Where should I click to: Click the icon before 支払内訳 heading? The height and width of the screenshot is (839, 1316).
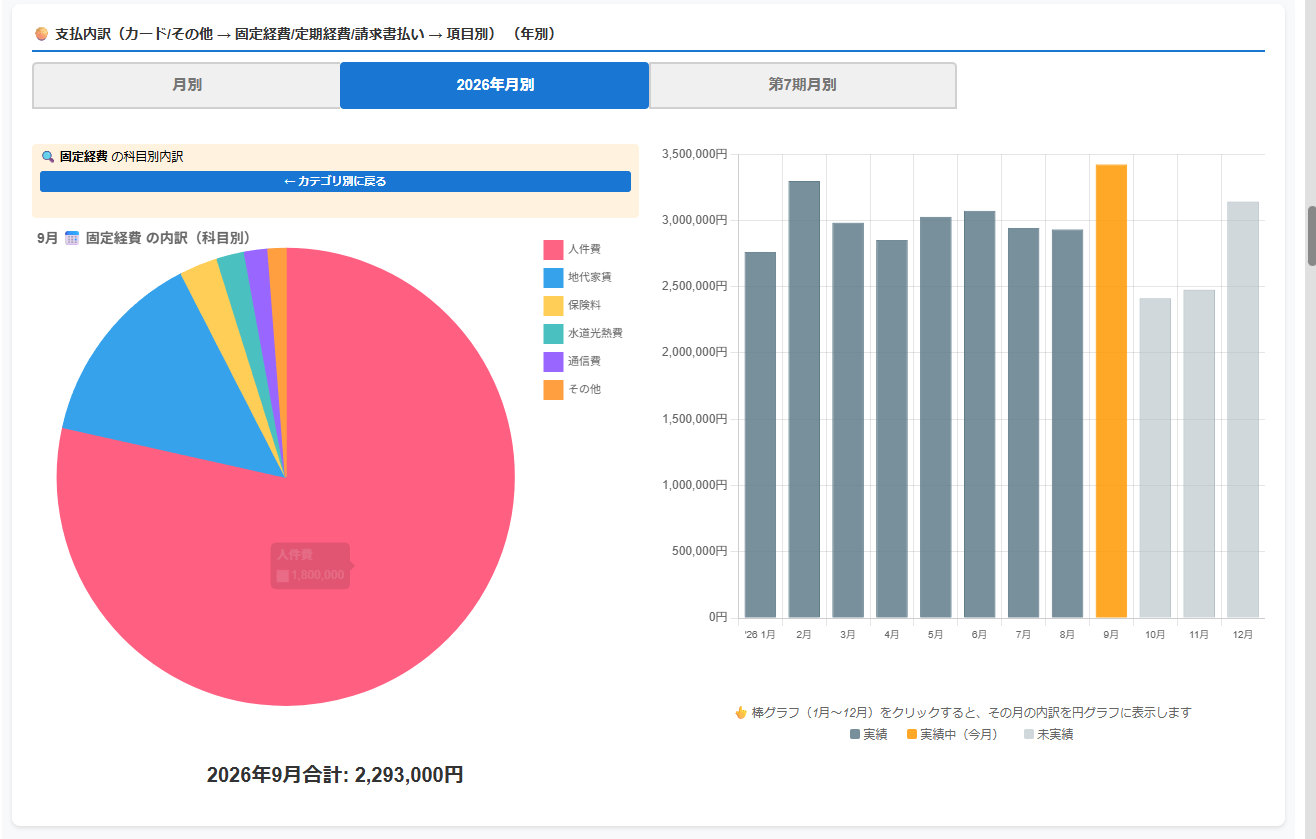[42, 34]
